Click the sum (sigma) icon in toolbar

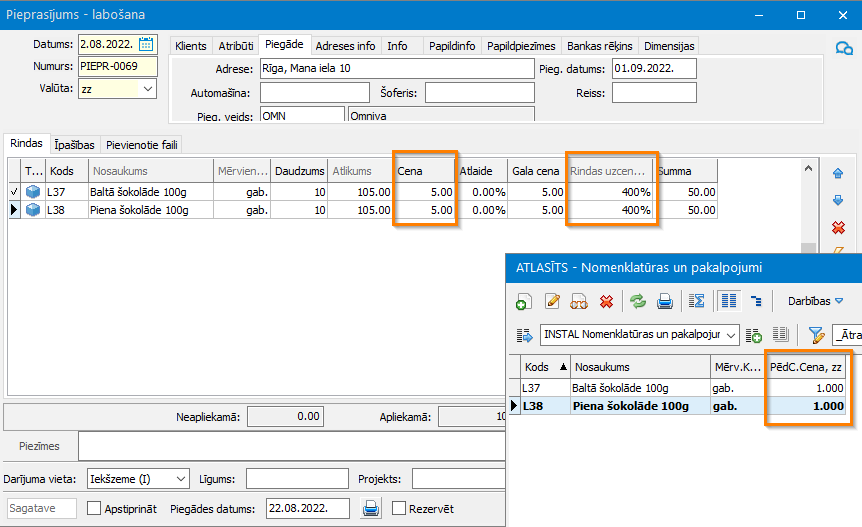[698, 301]
